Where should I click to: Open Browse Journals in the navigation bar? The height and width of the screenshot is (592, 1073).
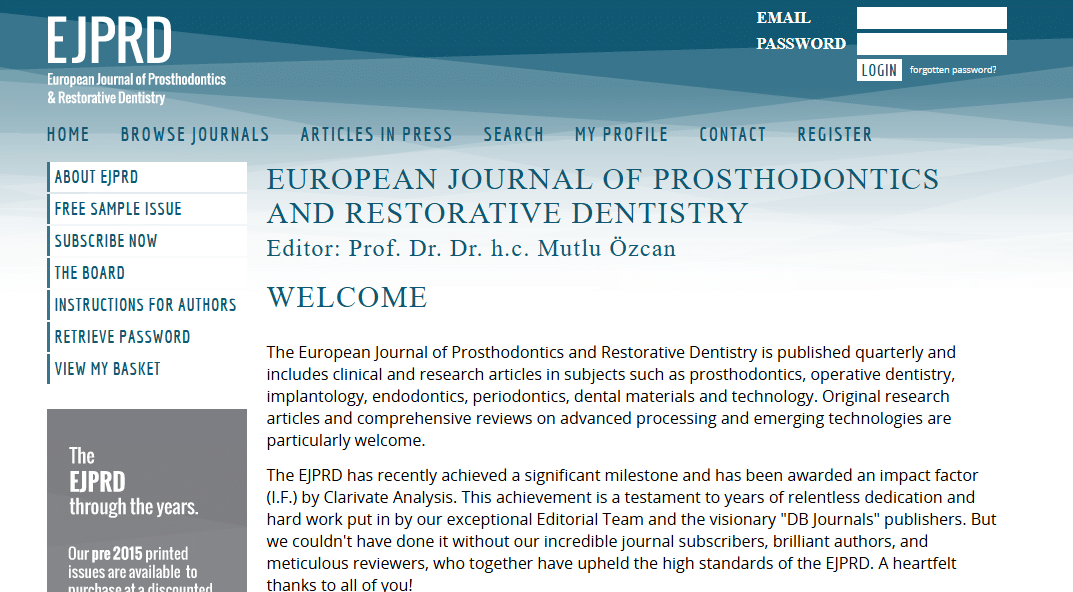click(195, 134)
